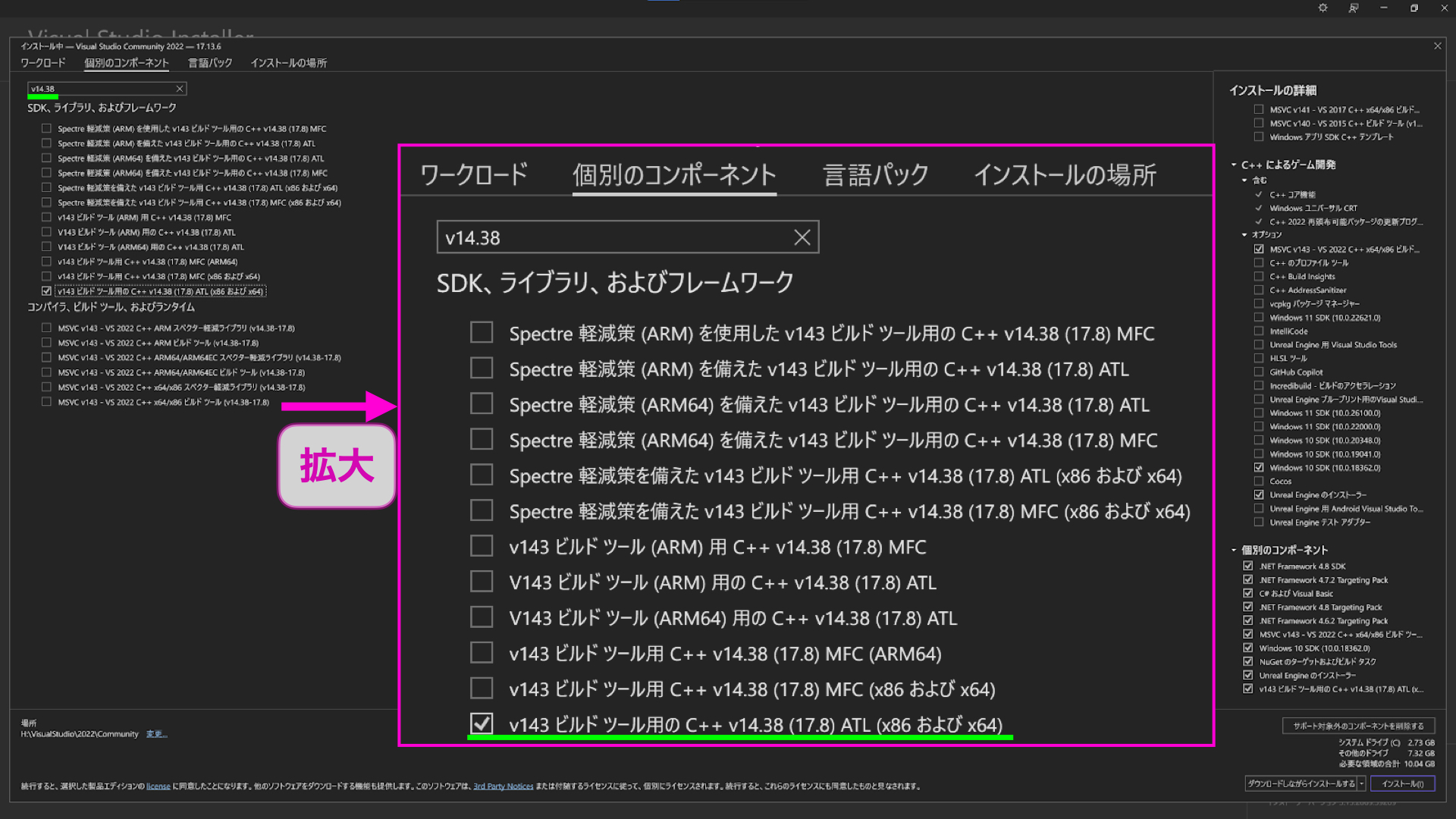Click the 変更... link next to install location
Image resolution: width=1456 pixels, height=819 pixels.
click(156, 734)
